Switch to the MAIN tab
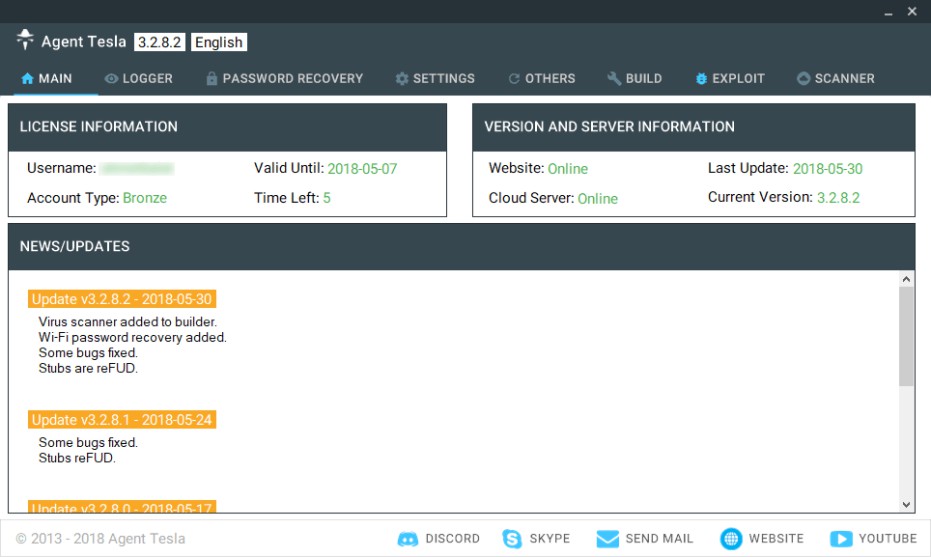Screen dimensions: 931x557 46,78
